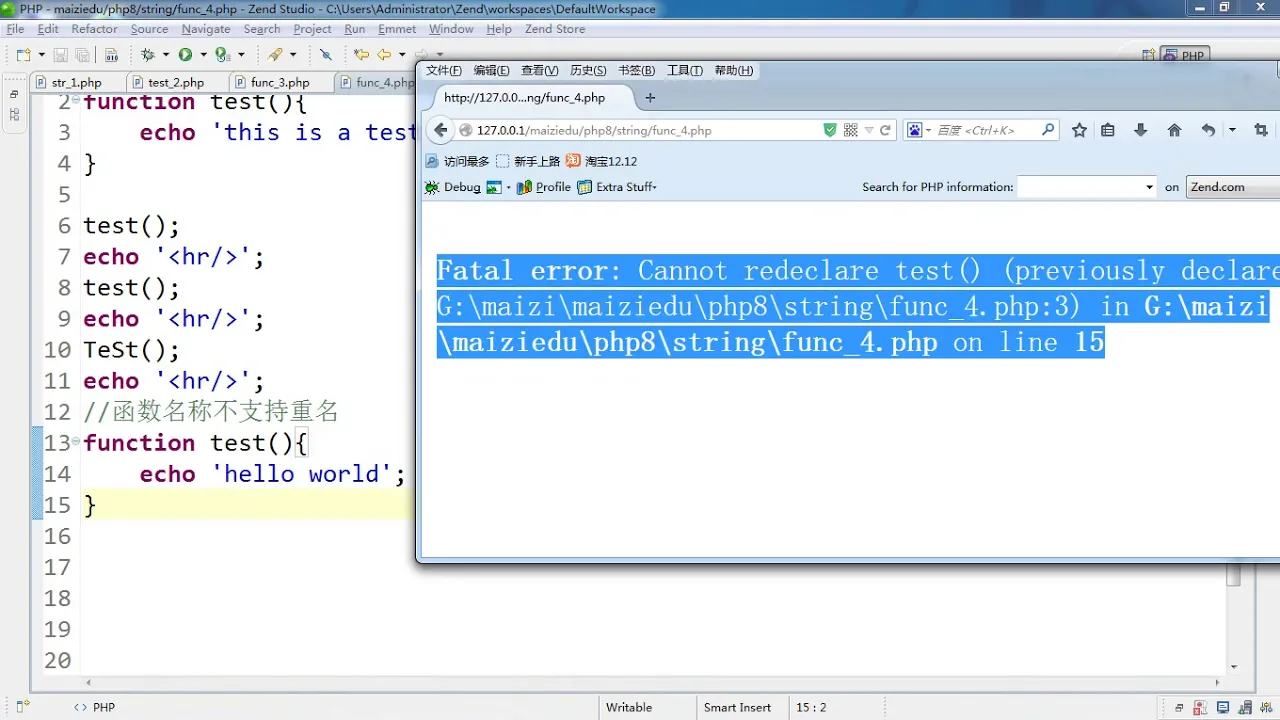The width and height of the screenshot is (1280, 720).
Task: Open the 文件(F) menu in the browser
Action: 443,70
